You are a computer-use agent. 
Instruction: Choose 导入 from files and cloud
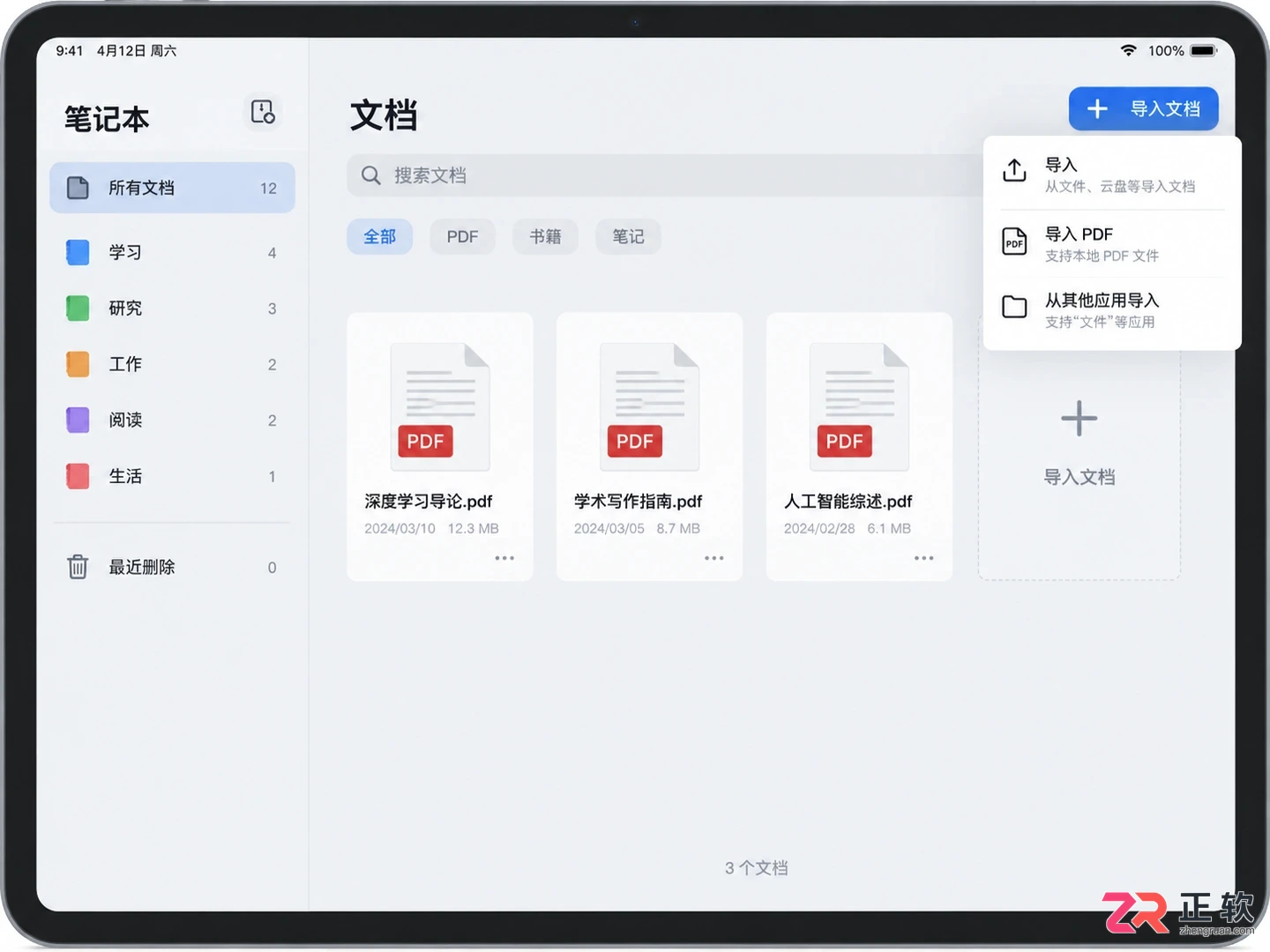point(1113,175)
